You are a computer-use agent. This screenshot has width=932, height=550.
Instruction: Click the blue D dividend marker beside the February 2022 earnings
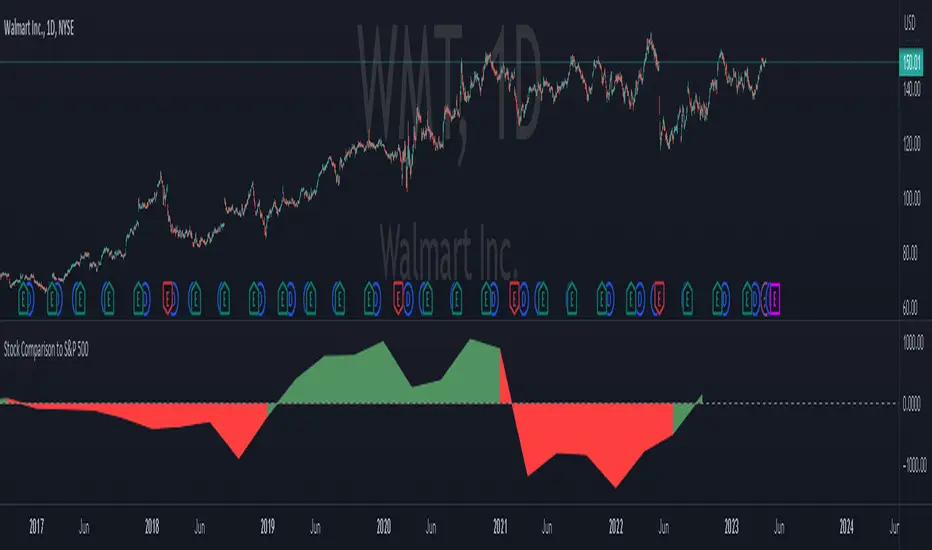[x=641, y=298]
